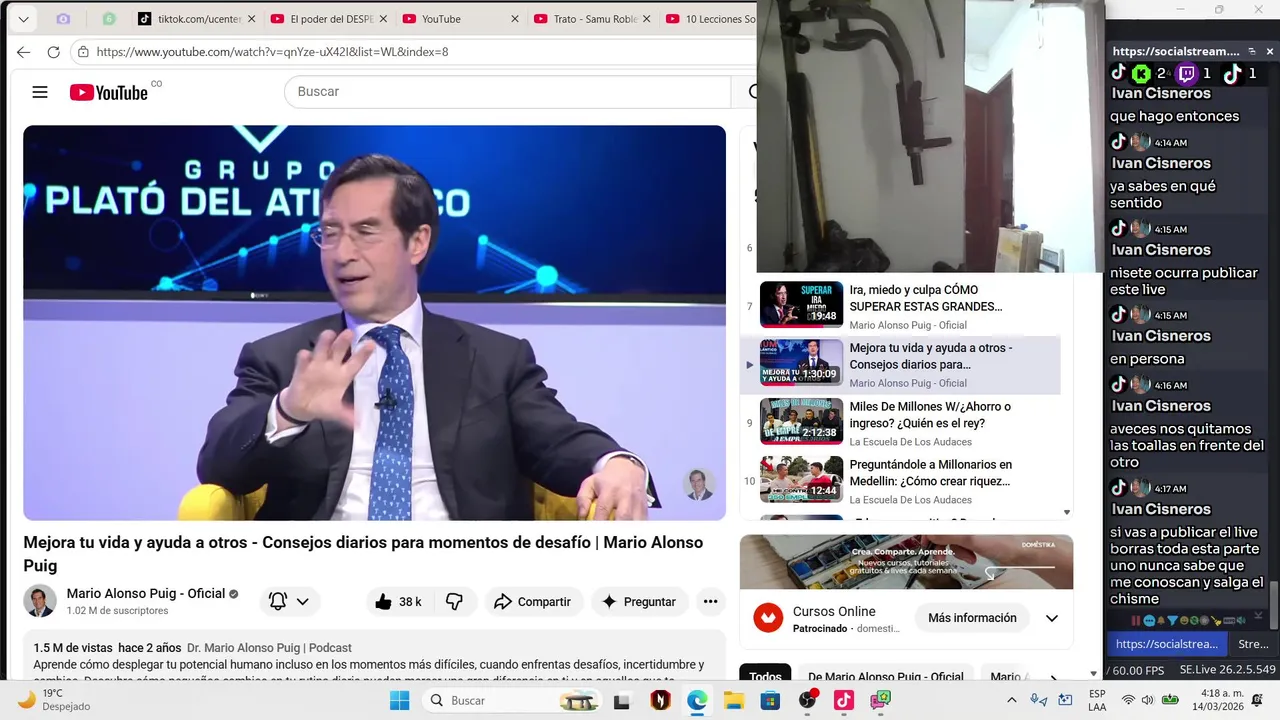Click inside the YouTube Buscar search field
Image resolution: width=1280 pixels, height=720 pixels.
(x=508, y=91)
